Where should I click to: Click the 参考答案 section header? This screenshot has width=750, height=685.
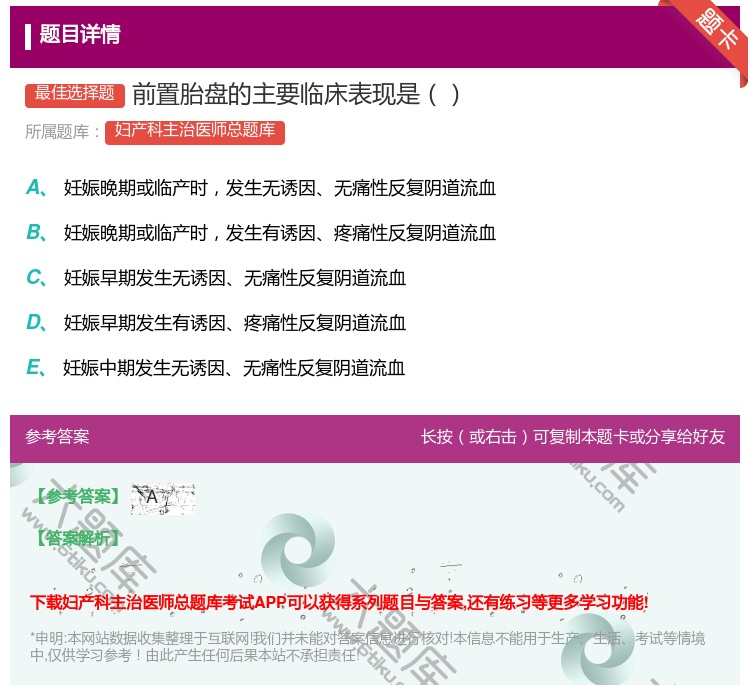coord(57,437)
